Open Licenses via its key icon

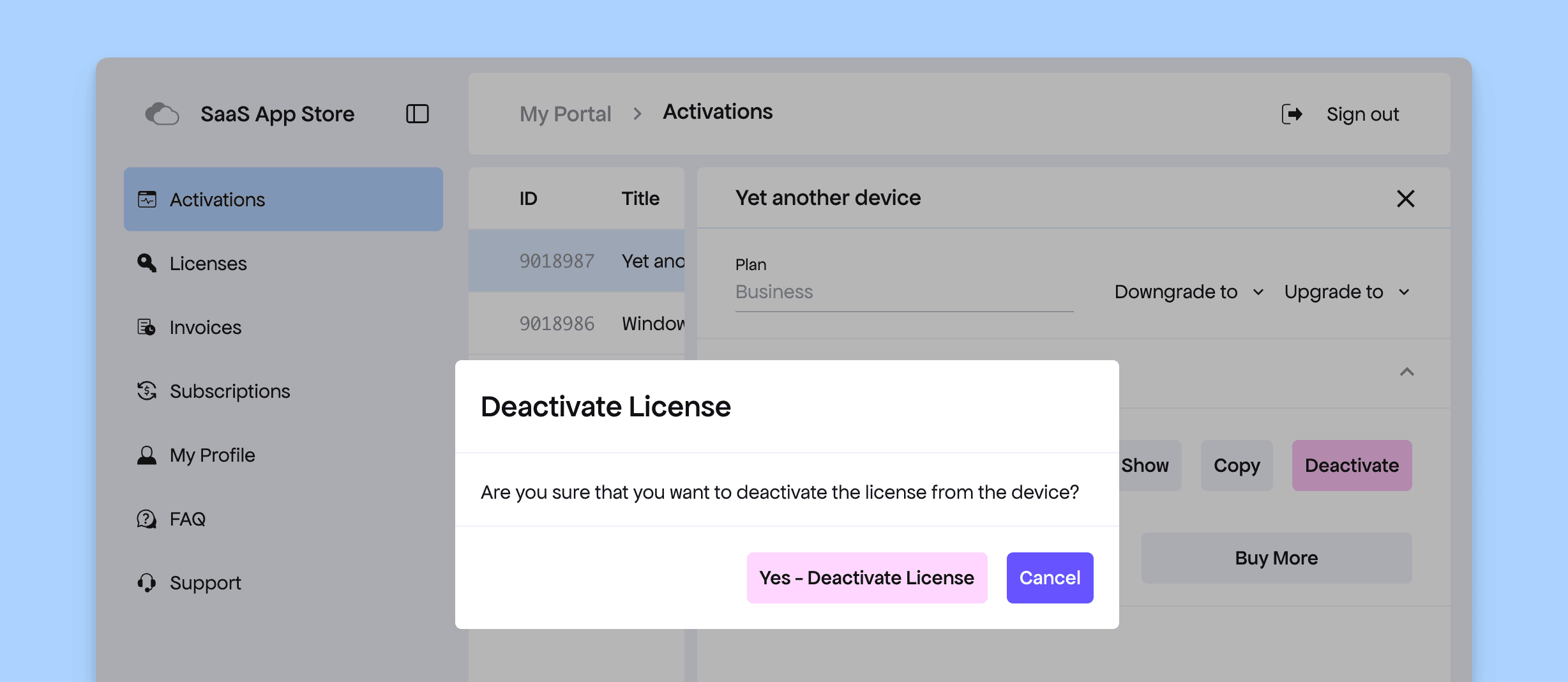147,263
